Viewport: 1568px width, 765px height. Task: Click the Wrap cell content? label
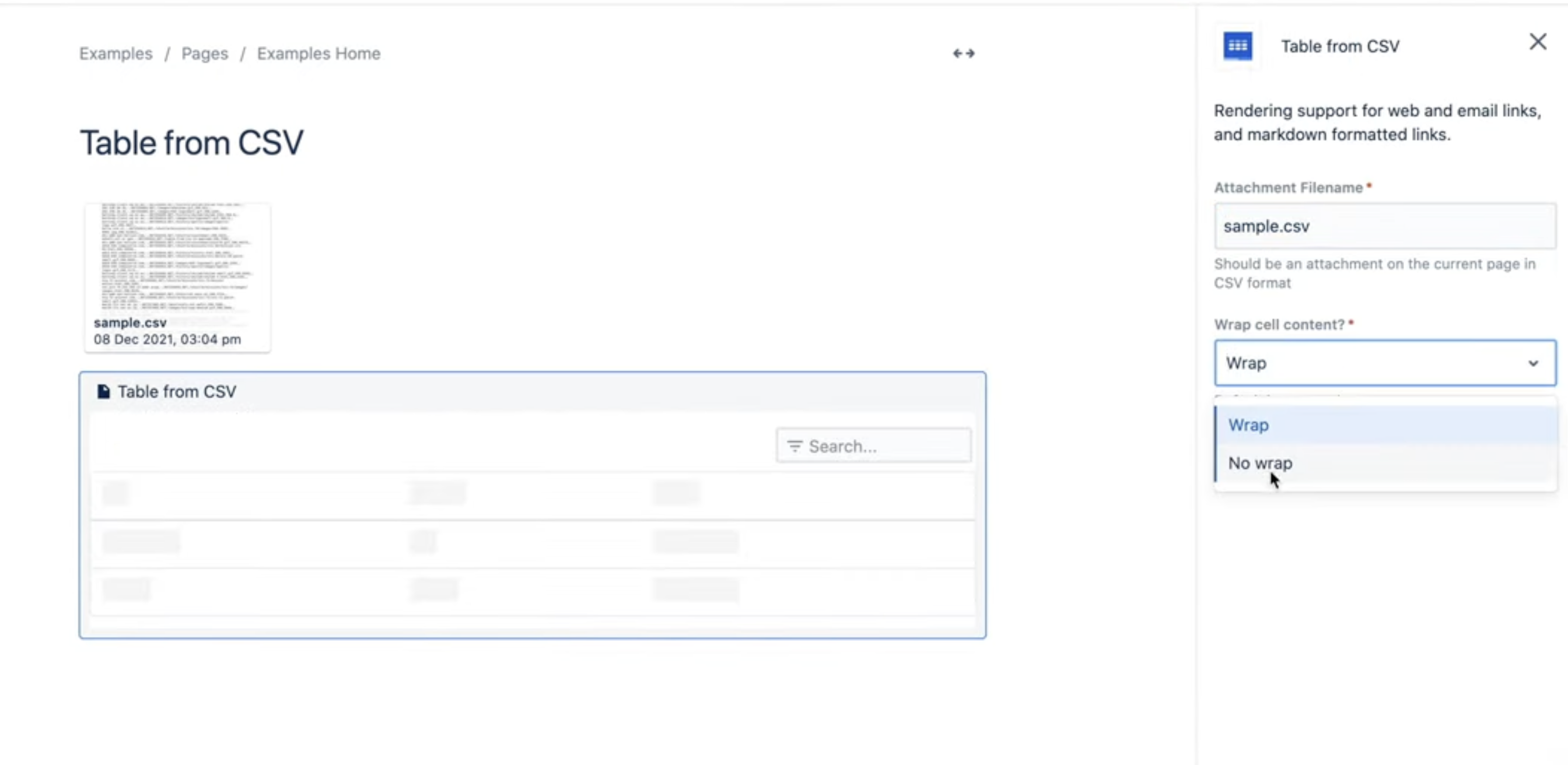coord(1279,324)
